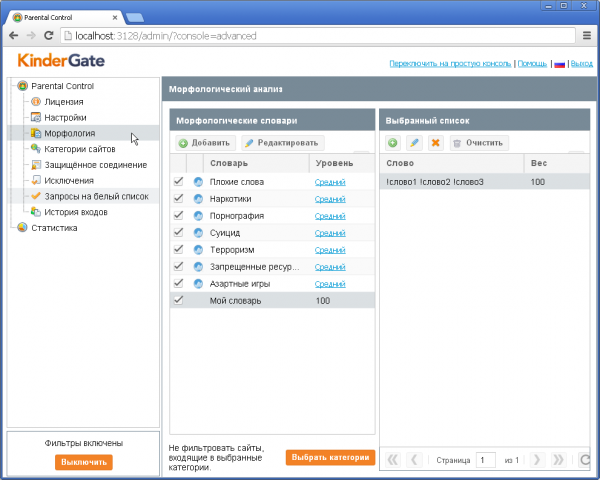Click the Выключить filters button
Screen dimensions: 600x480
[84, 462]
